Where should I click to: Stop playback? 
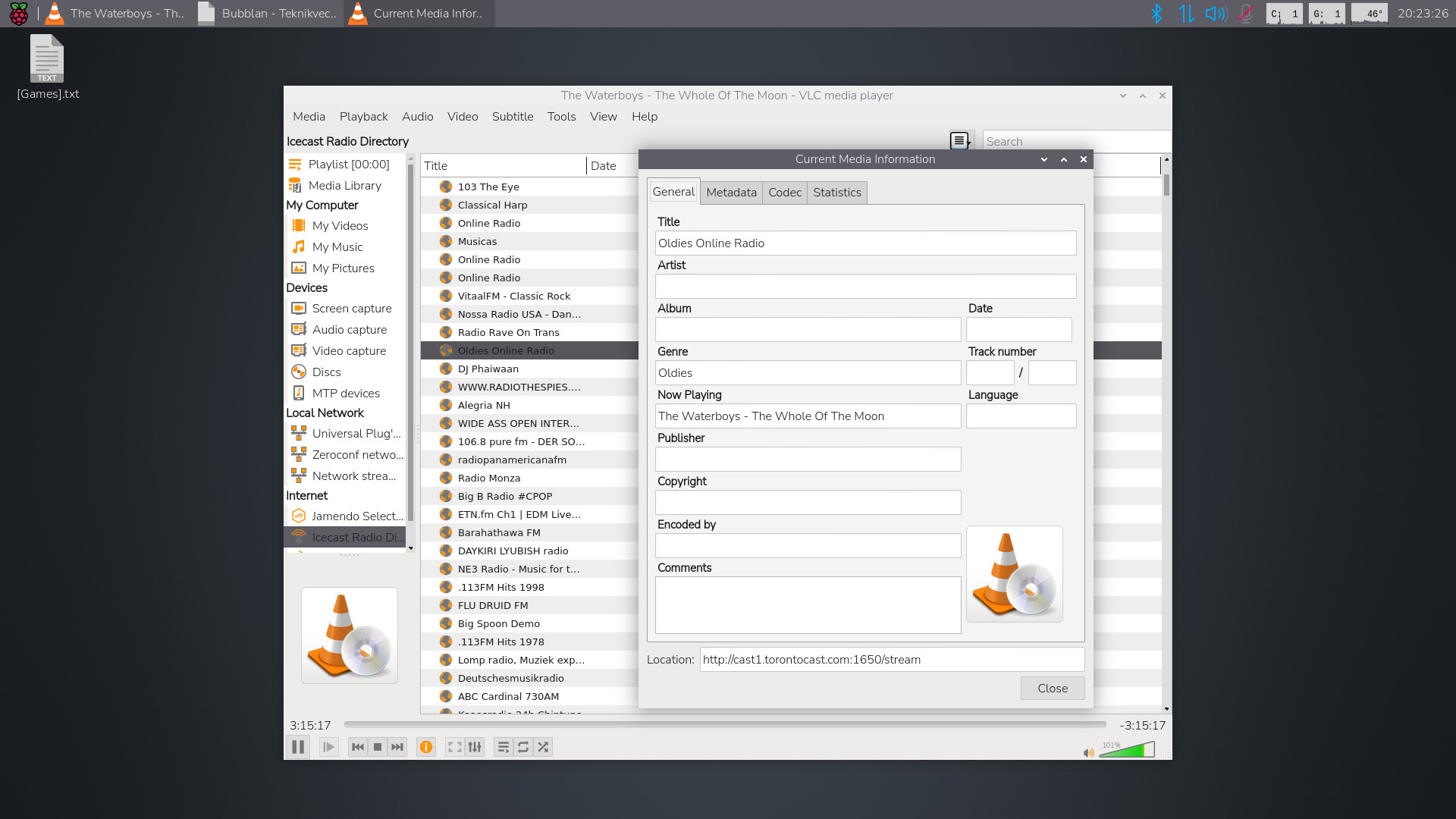pyautogui.click(x=378, y=747)
